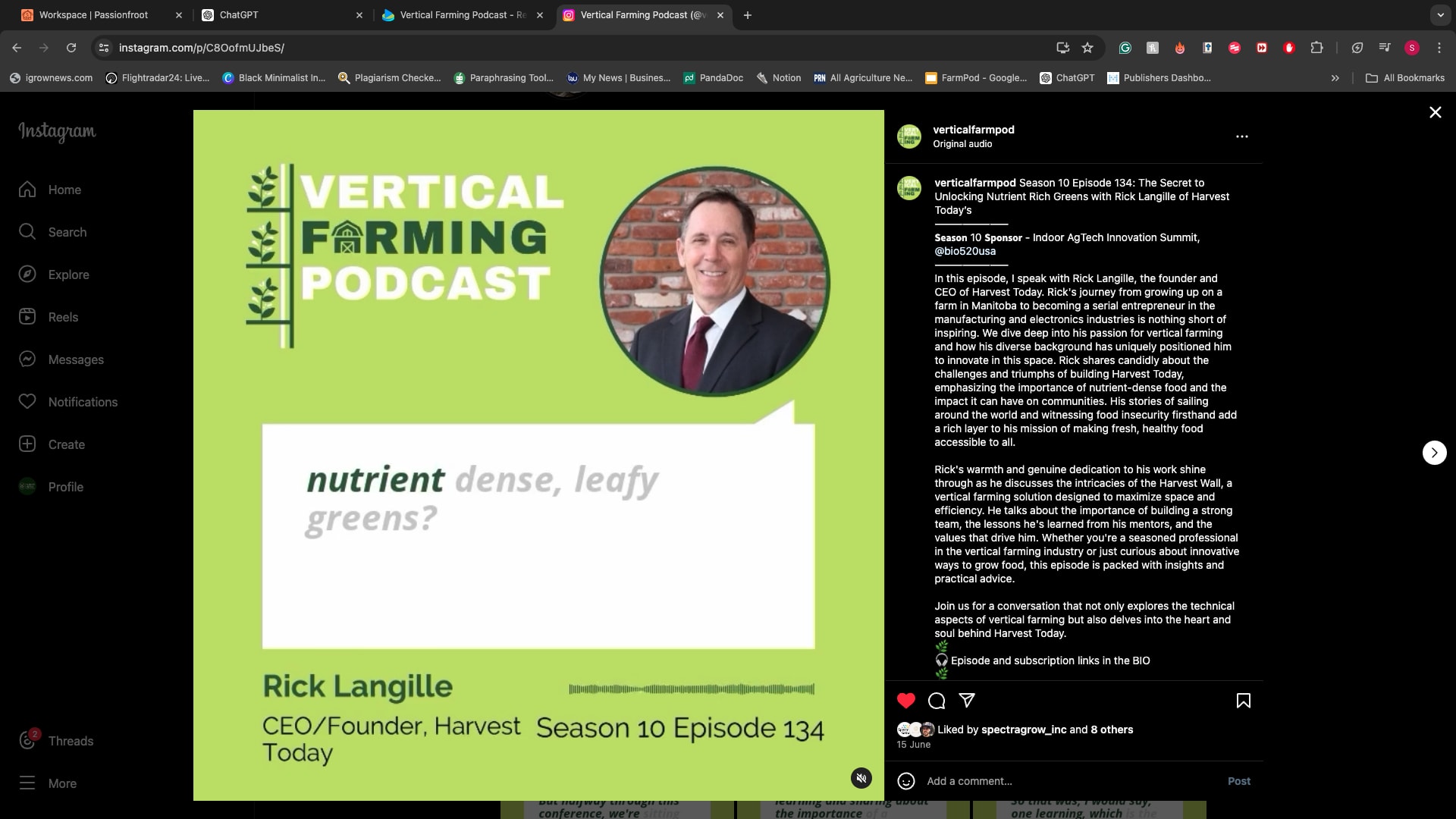This screenshot has height=819, width=1456.
Task: Open spectragrow_inc liker profile
Action: [1024, 730]
